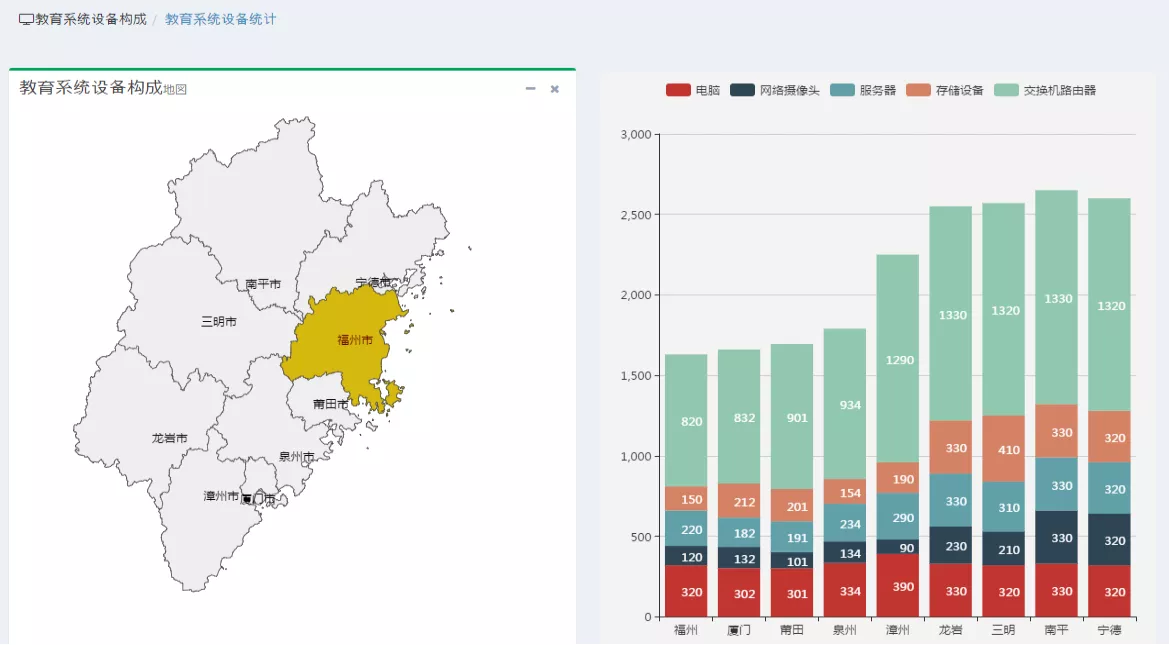Collapse the map panel with minus icon
1169x645 pixels.
click(530, 89)
